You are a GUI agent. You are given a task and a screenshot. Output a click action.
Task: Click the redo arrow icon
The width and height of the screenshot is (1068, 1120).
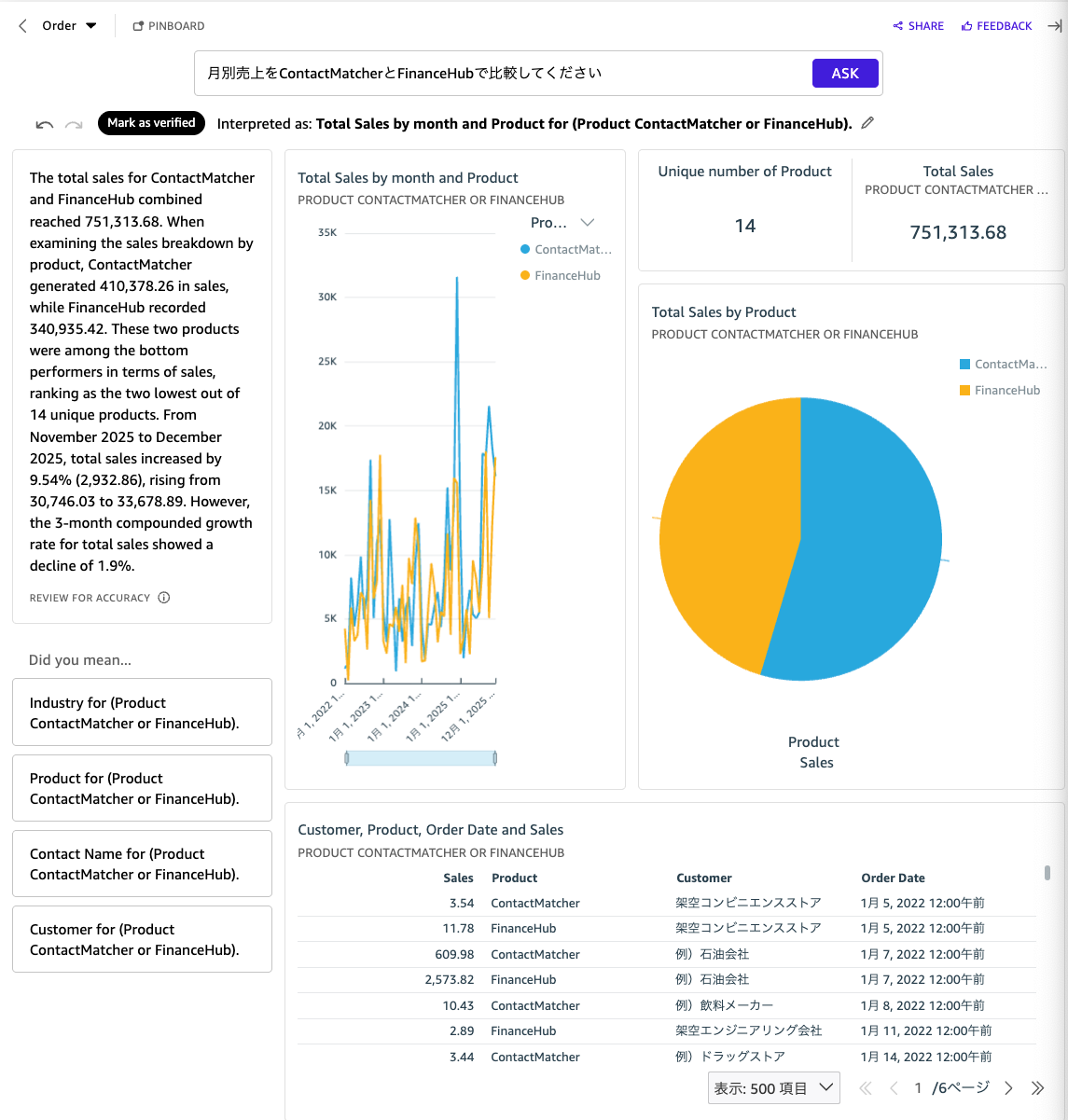pyautogui.click(x=74, y=122)
